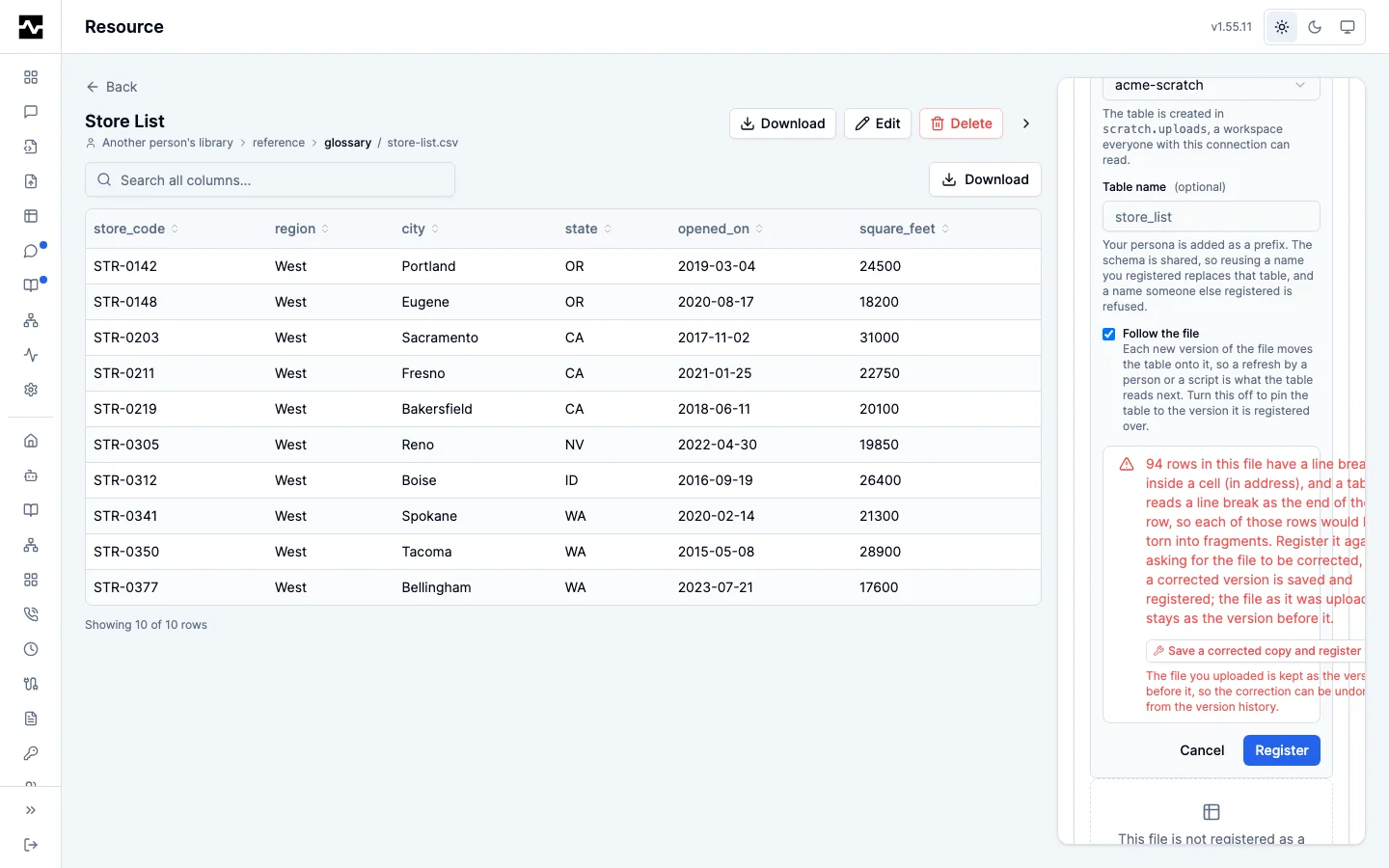Open the activity pulse sidebar icon
1389x868 pixels.
coord(31,355)
